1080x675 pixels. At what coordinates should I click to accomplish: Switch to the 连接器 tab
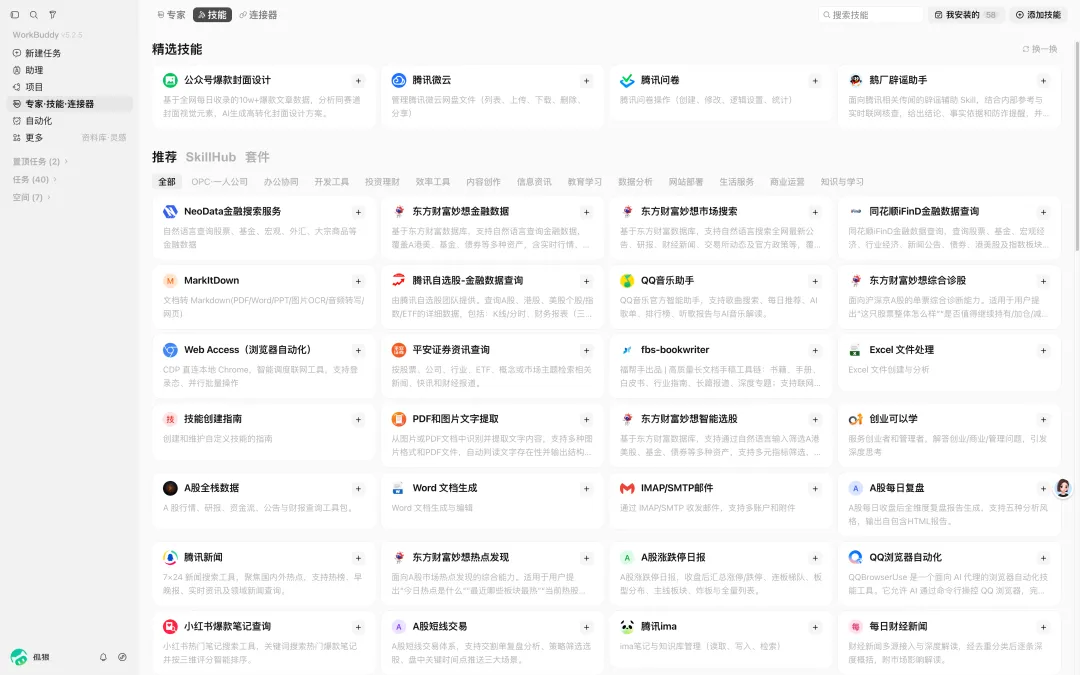pyautogui.click(x=258, y=14)
